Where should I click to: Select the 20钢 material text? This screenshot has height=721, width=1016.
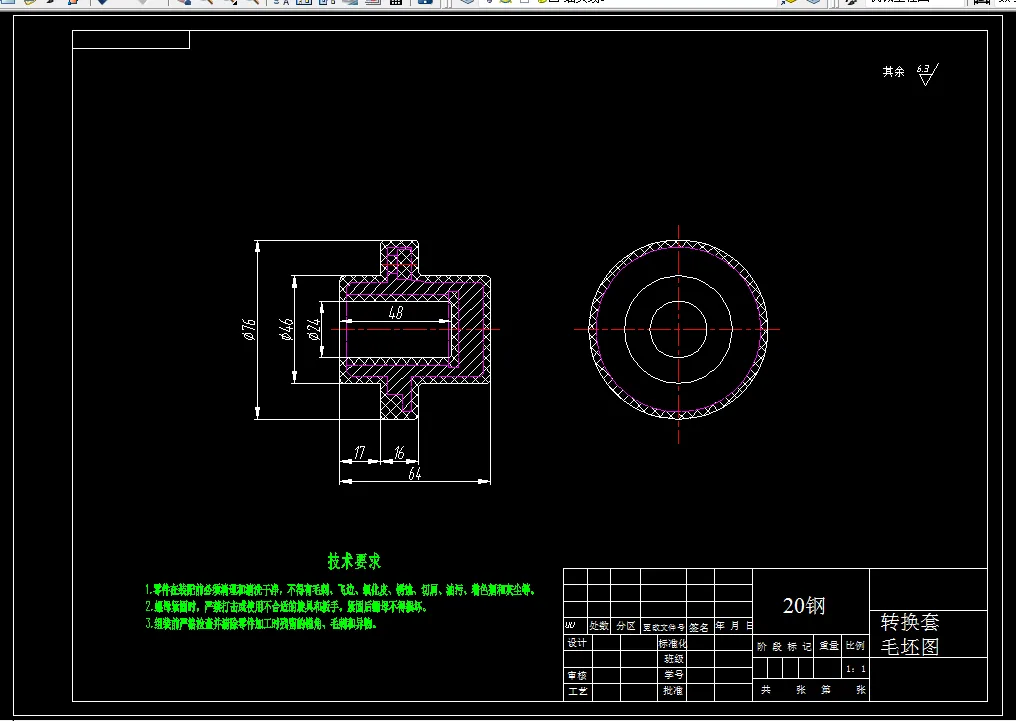point(804,606)
